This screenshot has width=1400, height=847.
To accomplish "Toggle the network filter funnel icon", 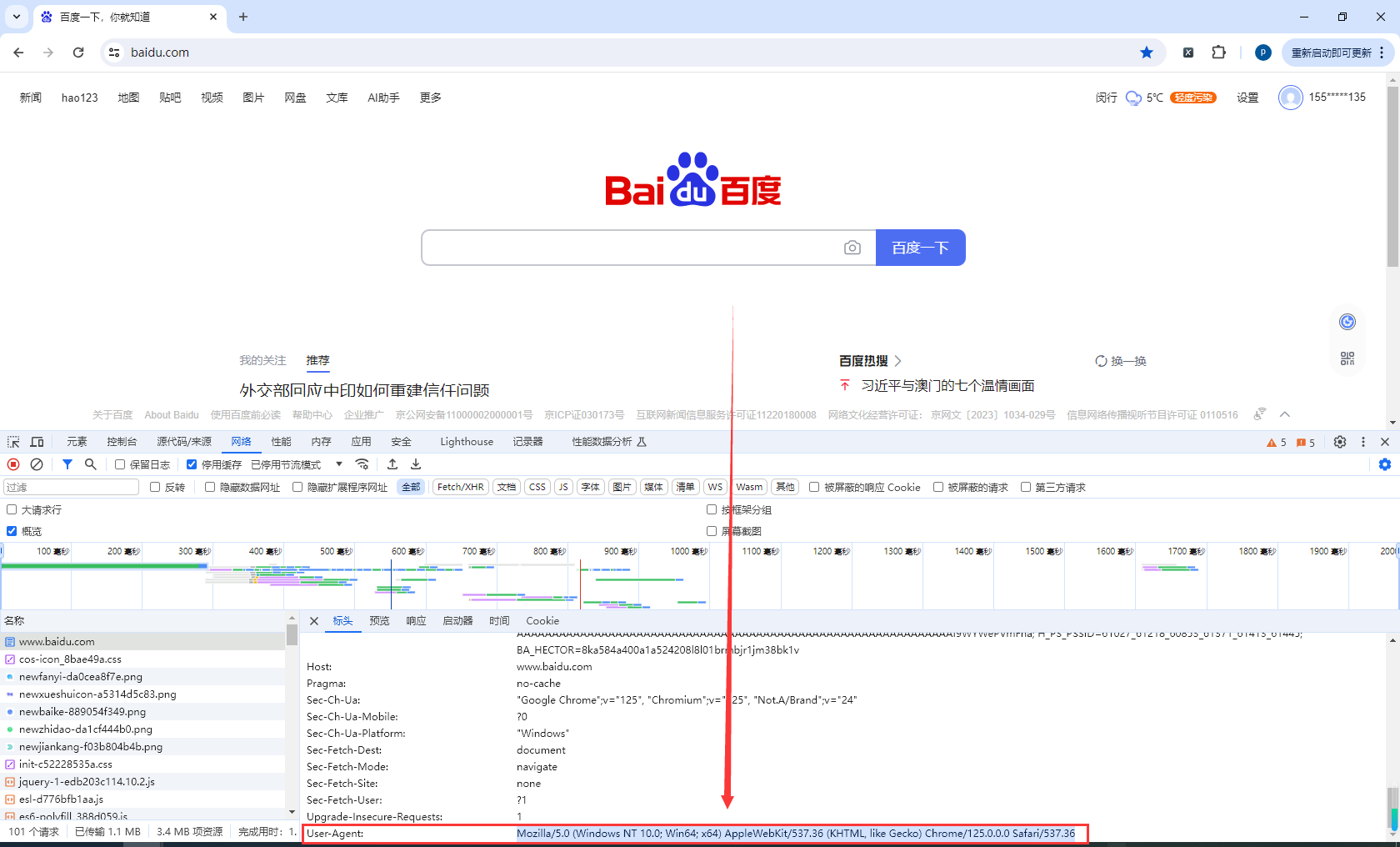I will (67, 464).
